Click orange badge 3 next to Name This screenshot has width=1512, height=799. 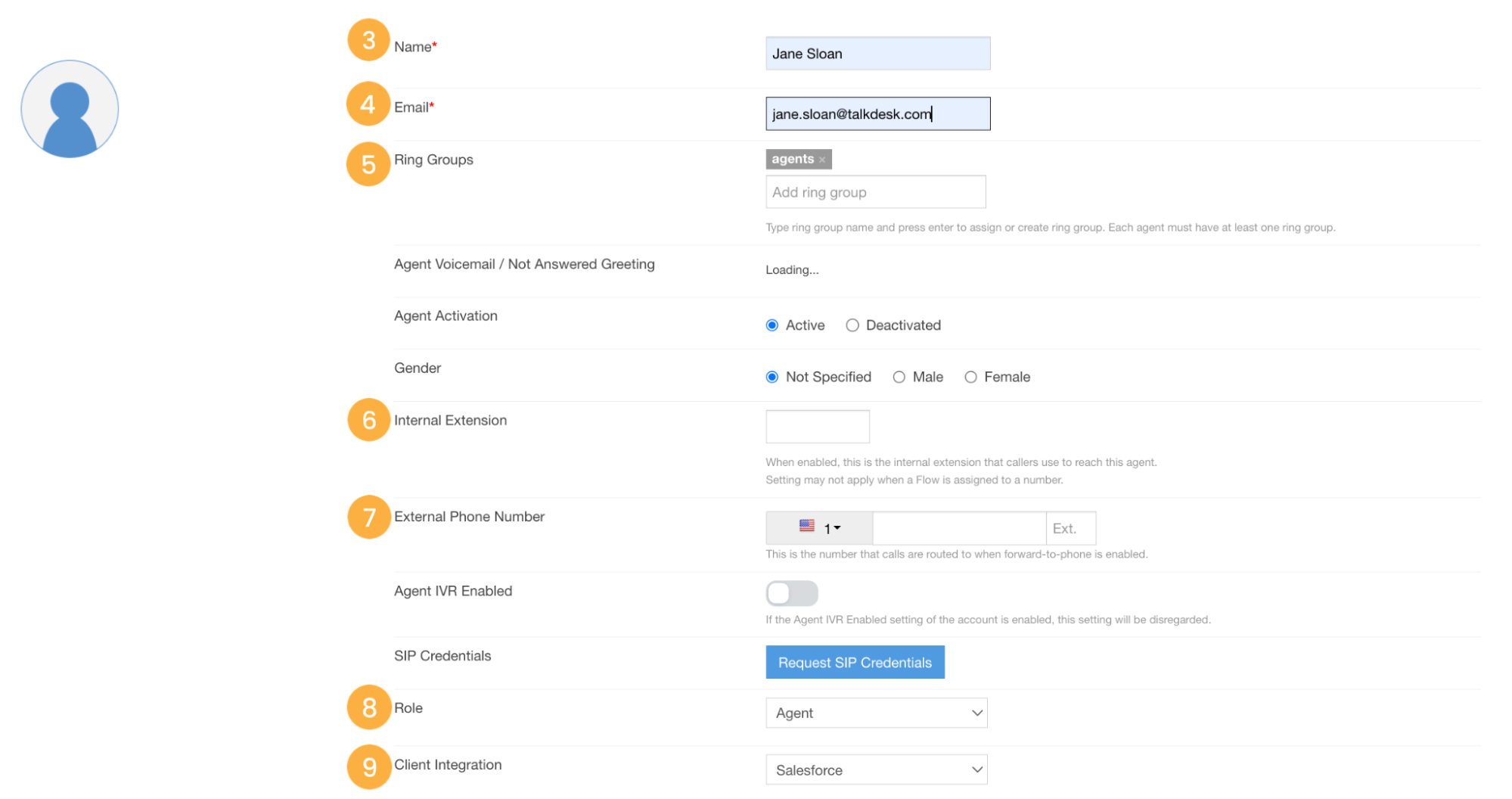[368, 42]
